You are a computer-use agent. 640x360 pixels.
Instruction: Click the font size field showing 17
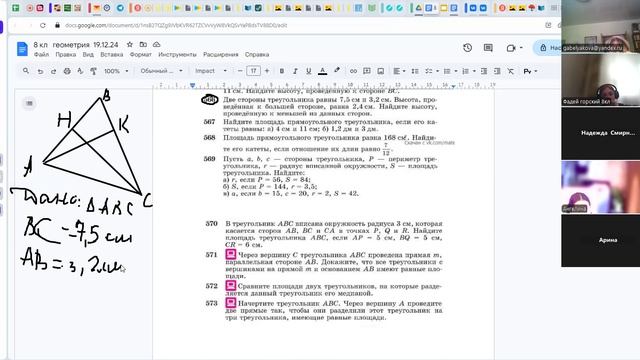(253, 71)
